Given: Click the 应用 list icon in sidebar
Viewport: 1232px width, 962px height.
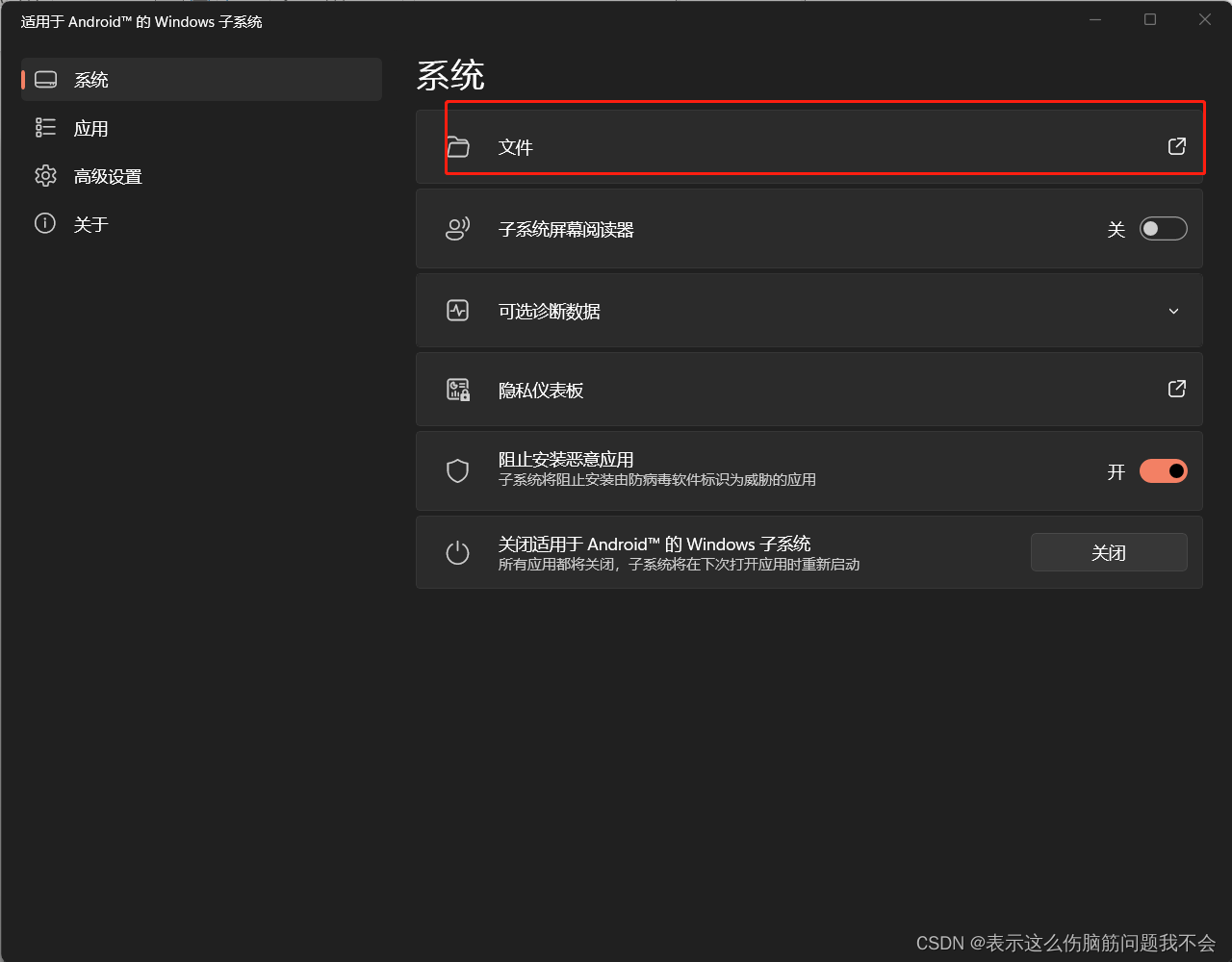Looking at the screenshot, I should tap(45, 127).
